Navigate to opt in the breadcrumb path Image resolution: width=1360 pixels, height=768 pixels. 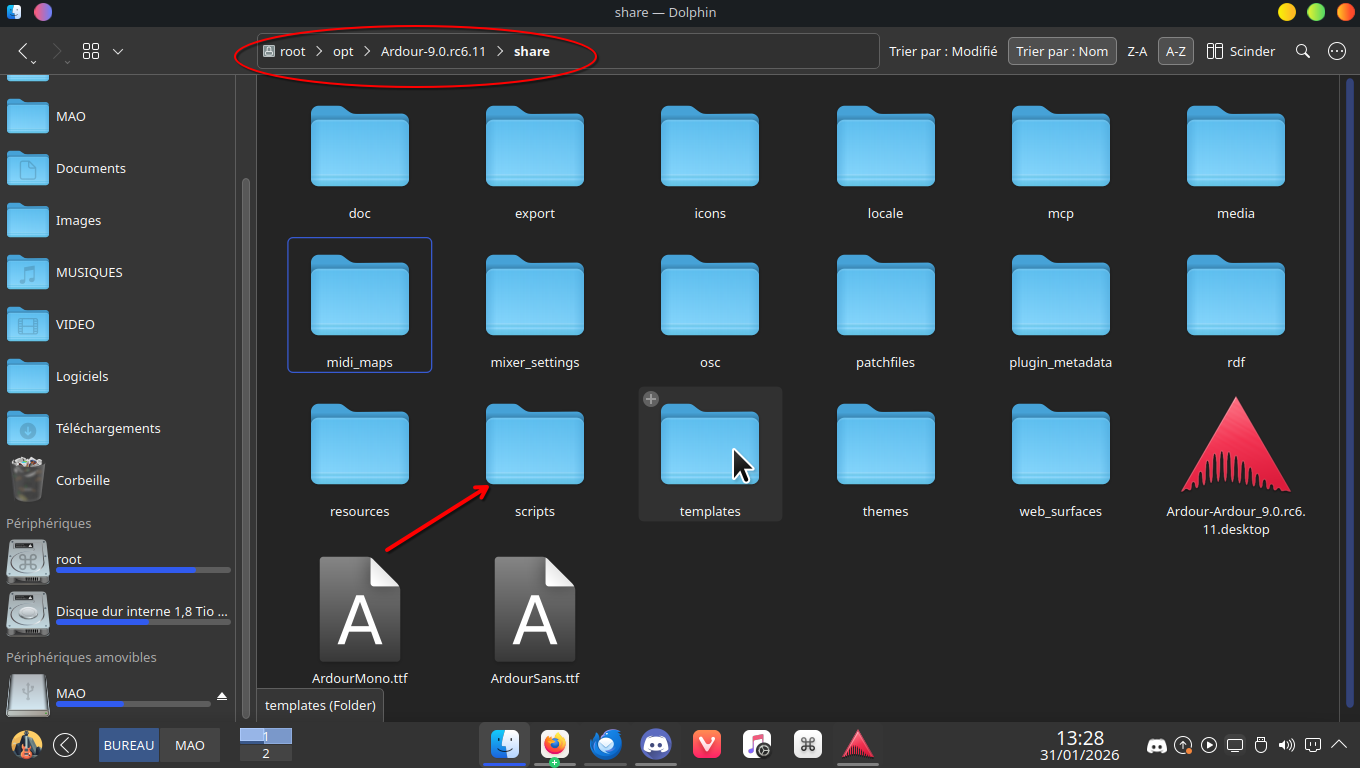tap(343, 51)
